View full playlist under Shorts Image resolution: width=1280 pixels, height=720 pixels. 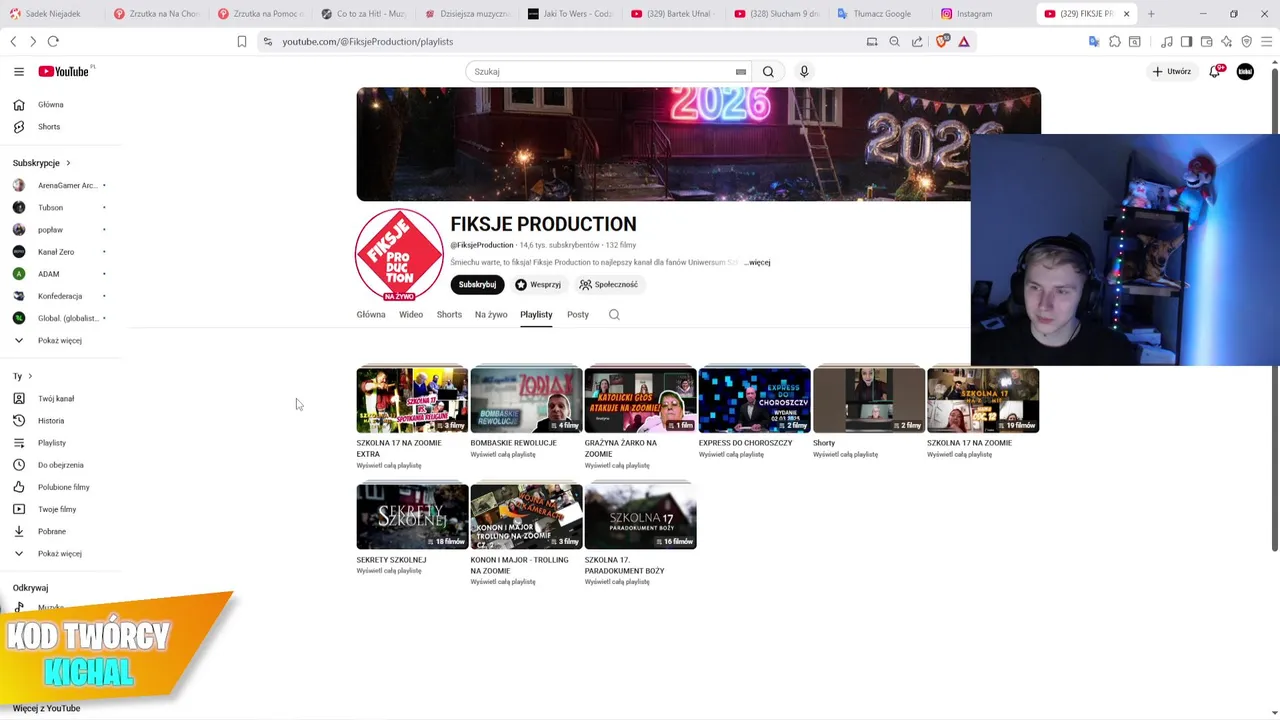pos(845,454)
